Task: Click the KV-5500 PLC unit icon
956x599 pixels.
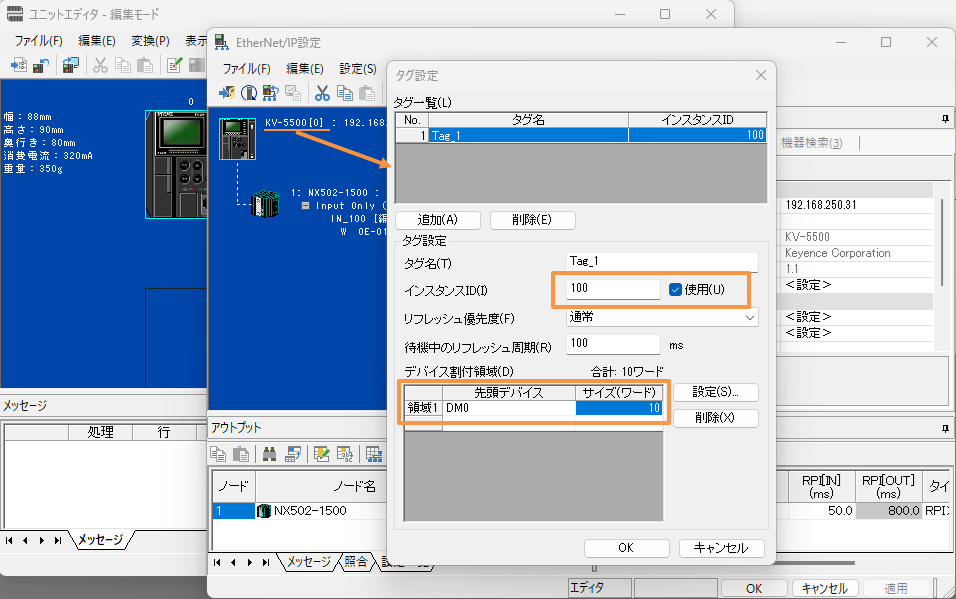Action: point(237,138)
